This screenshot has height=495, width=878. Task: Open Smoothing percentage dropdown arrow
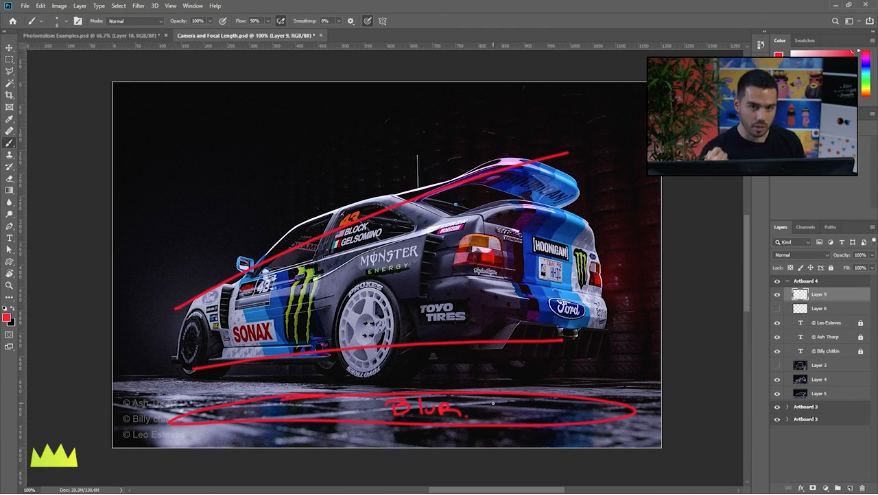coord(339,21)
